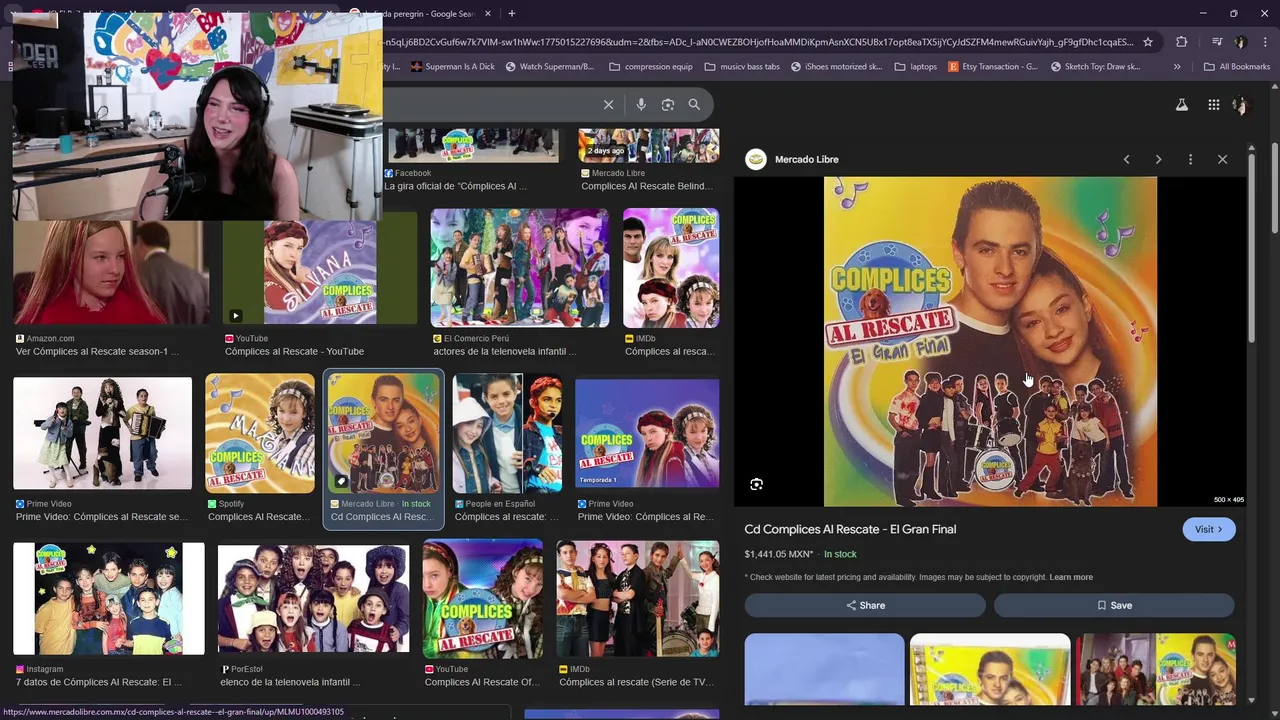
Task: Click the Mercado Libre source name in preview
Action: pyautogui.click(x=806, y=159)
